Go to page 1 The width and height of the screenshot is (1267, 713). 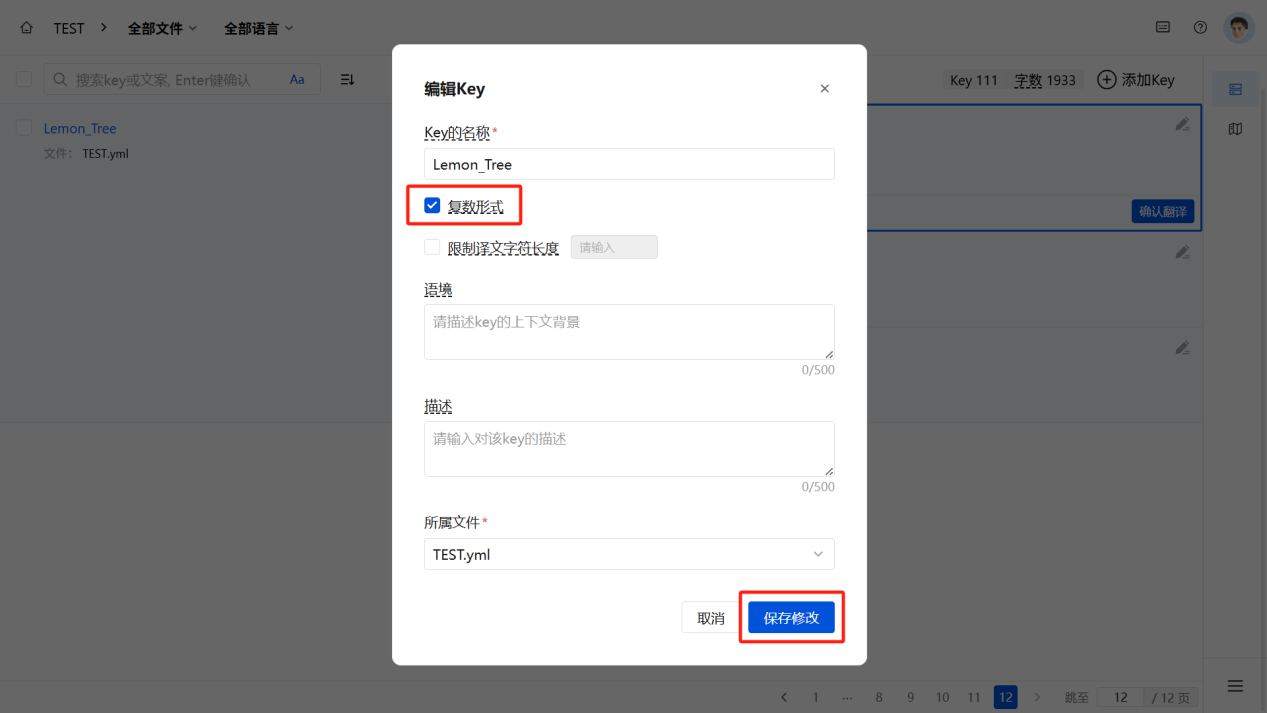coord(815,697)
